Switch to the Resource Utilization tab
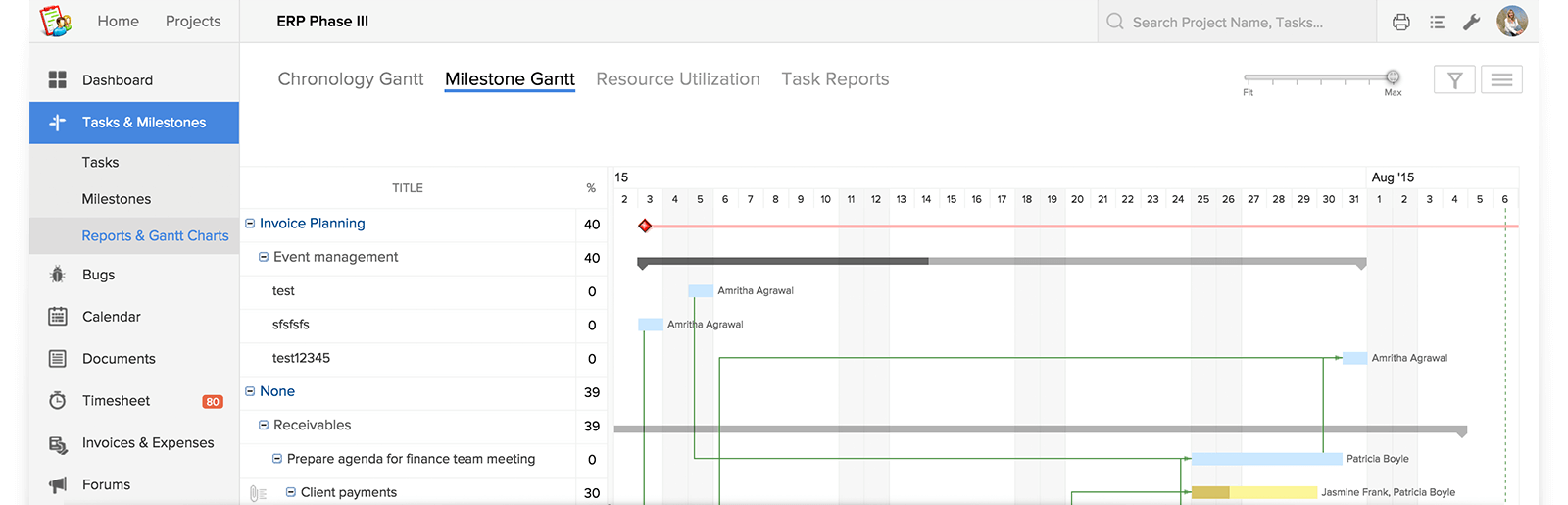The width and height of the screenshot is (1568, 505). [678, 78]
